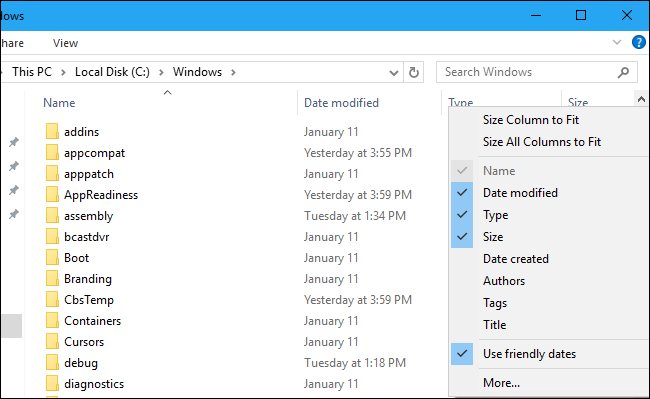Viewport: 650px width, 399px height.
Task: Click the refresh icon beside address bar
Action: pos(413,73)
